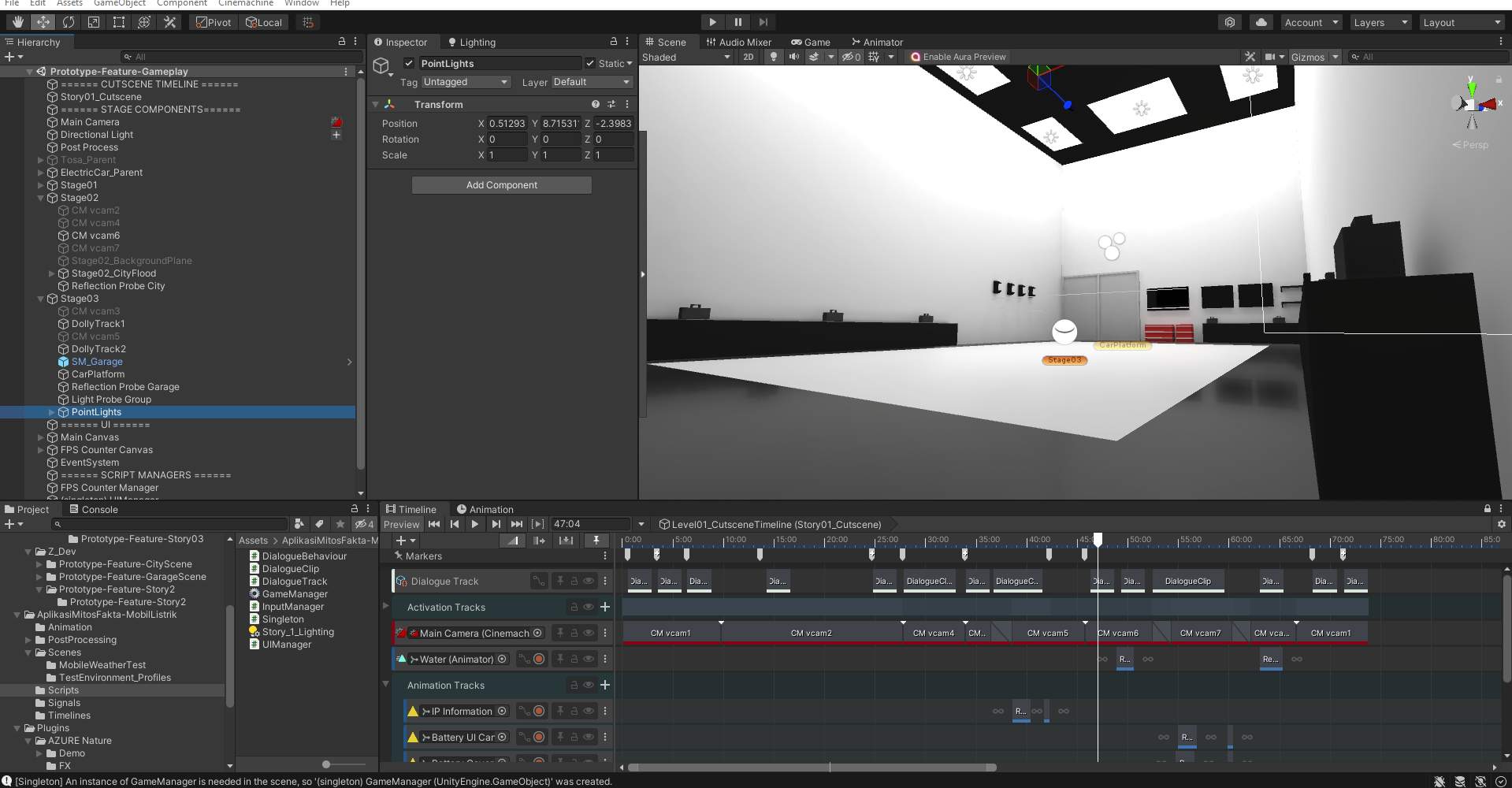Toggle 2D view mode in Scene
Image resolution: width=1512 pixels, height=788 pixels.
pyautogui.click(x=748, y=57)
